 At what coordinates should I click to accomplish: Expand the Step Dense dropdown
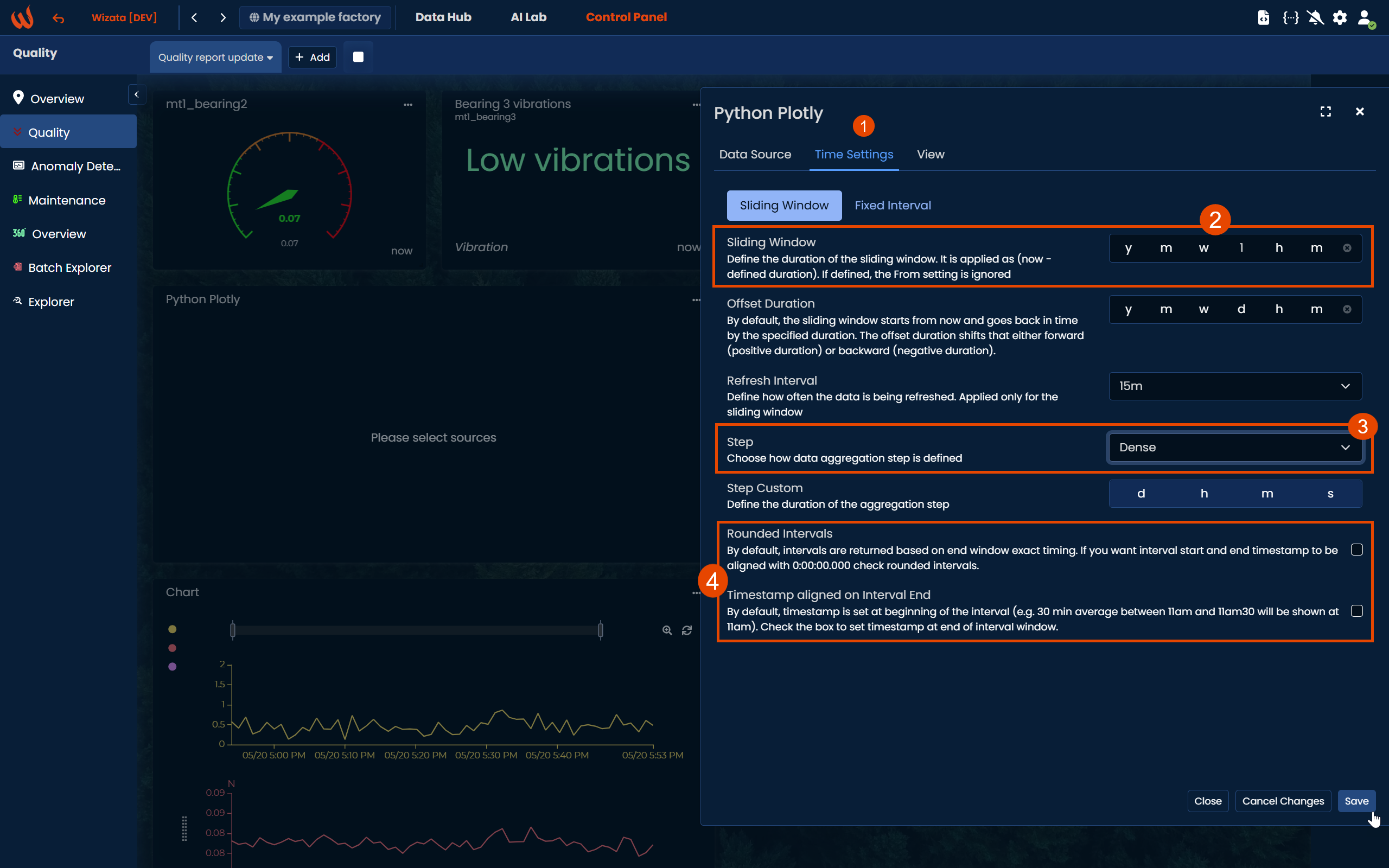pyautogui.click(x=1234, y=447)
